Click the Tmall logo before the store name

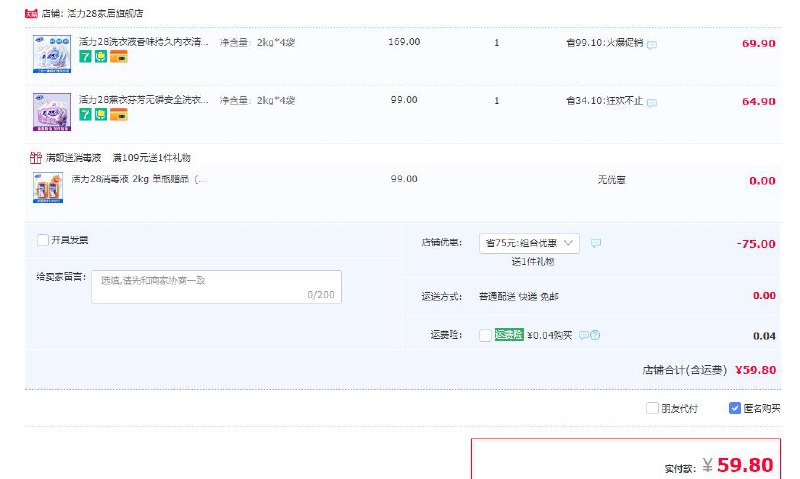tap(31, 14)
